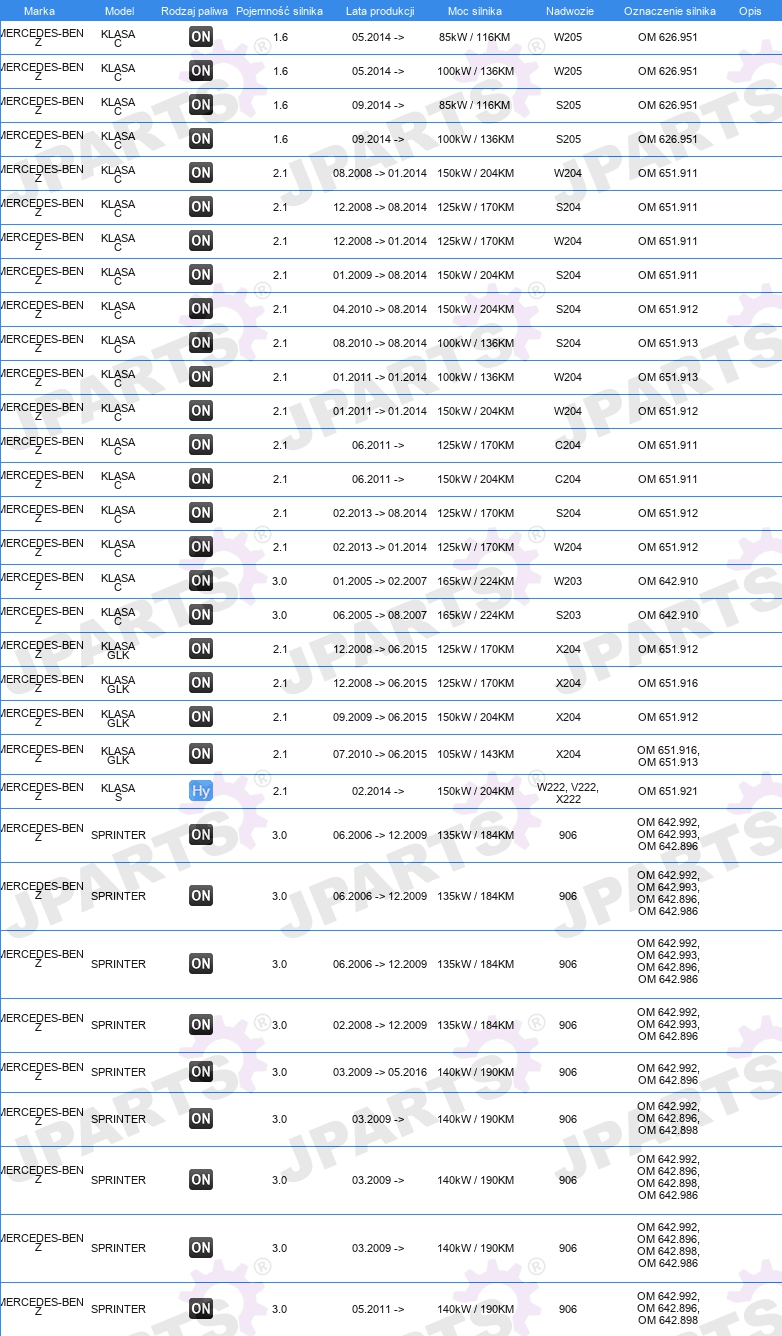Click the blue Hy hybrid fuel icon
Screen dimensions: 782x1336
(201, 791)
